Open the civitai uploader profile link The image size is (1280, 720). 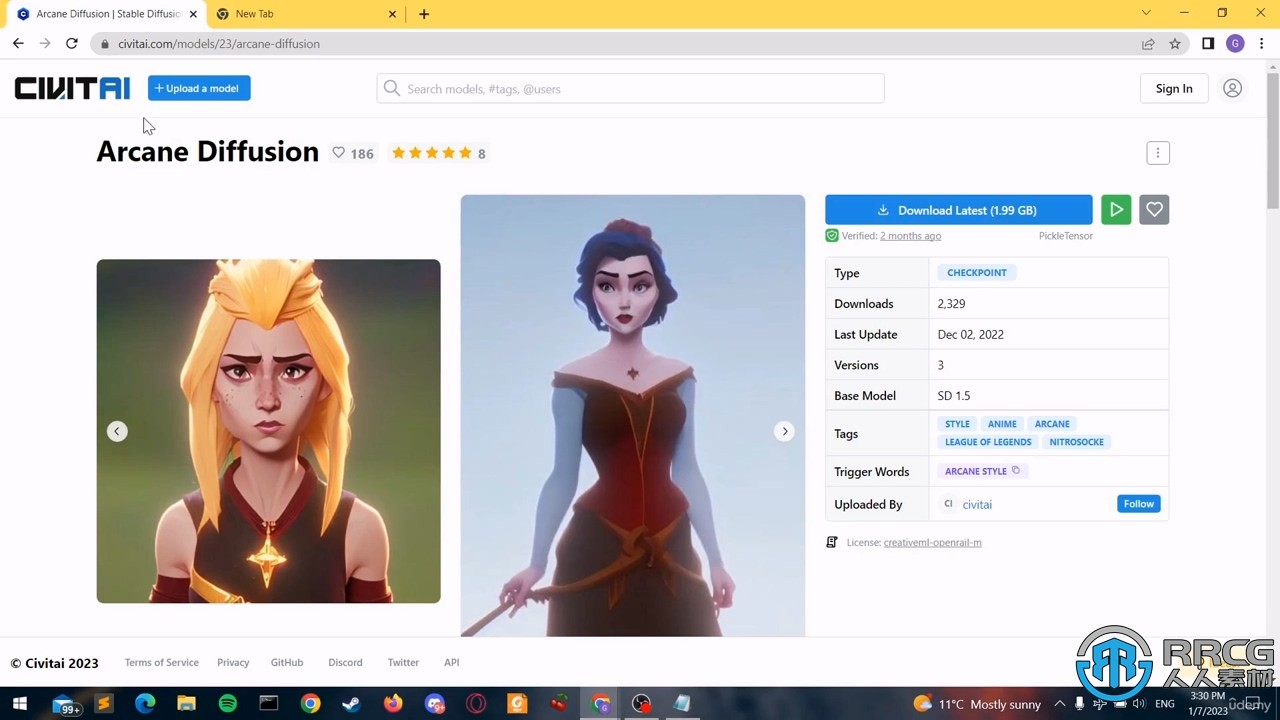[x=977, y=504]
